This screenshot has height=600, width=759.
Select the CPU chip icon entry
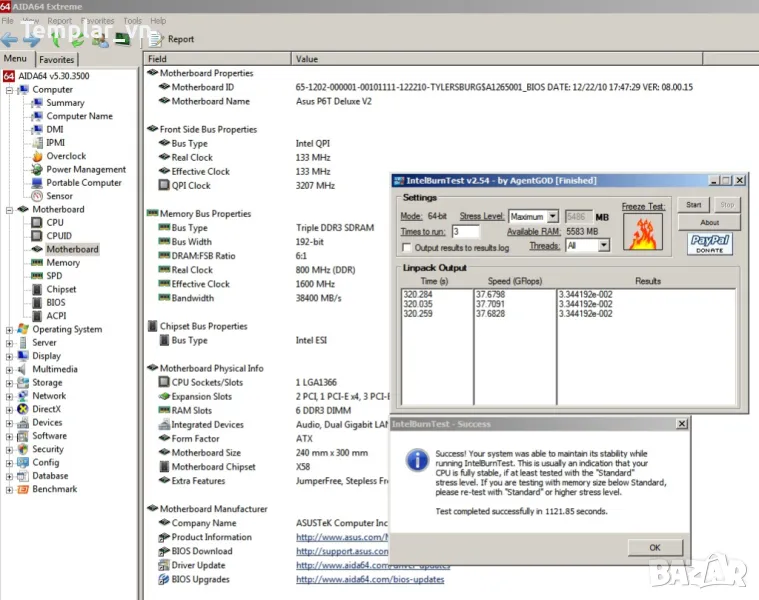click(37, 223)
